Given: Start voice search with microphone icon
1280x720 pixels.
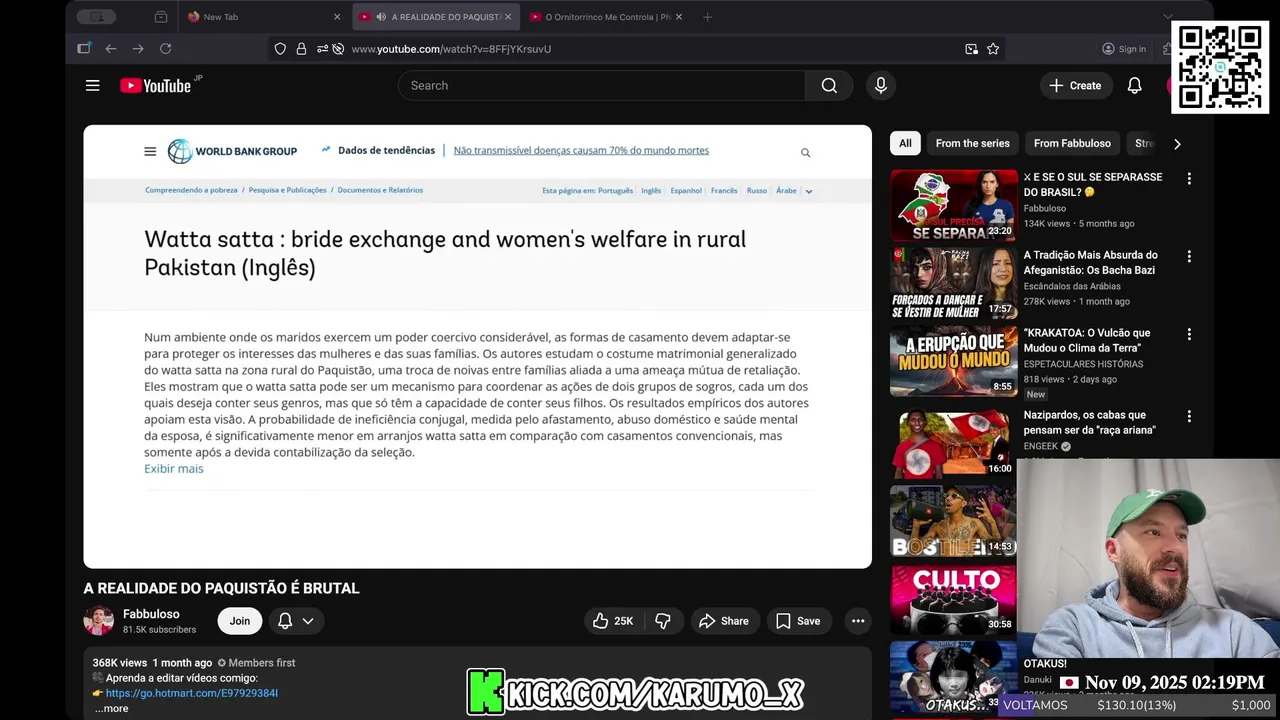Looking at the screenshot, I should [x=881, y=86].
